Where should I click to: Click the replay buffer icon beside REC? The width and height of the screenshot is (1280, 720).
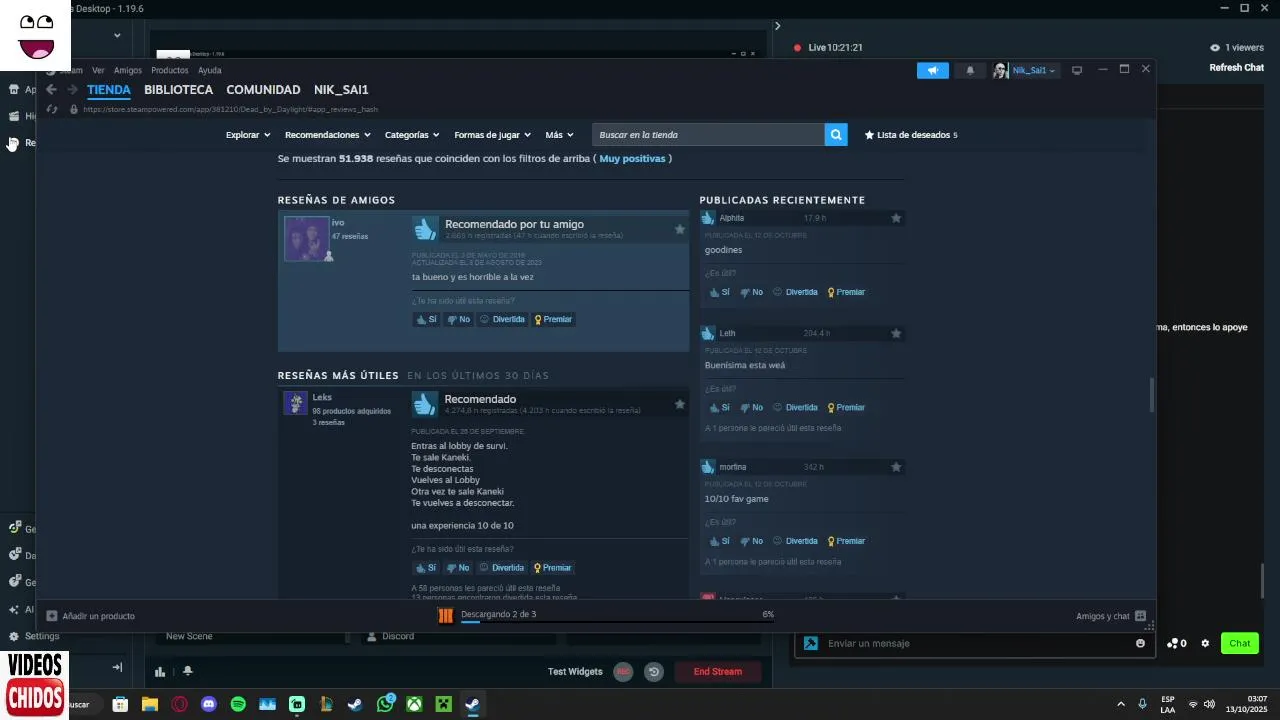click(654, 672)
